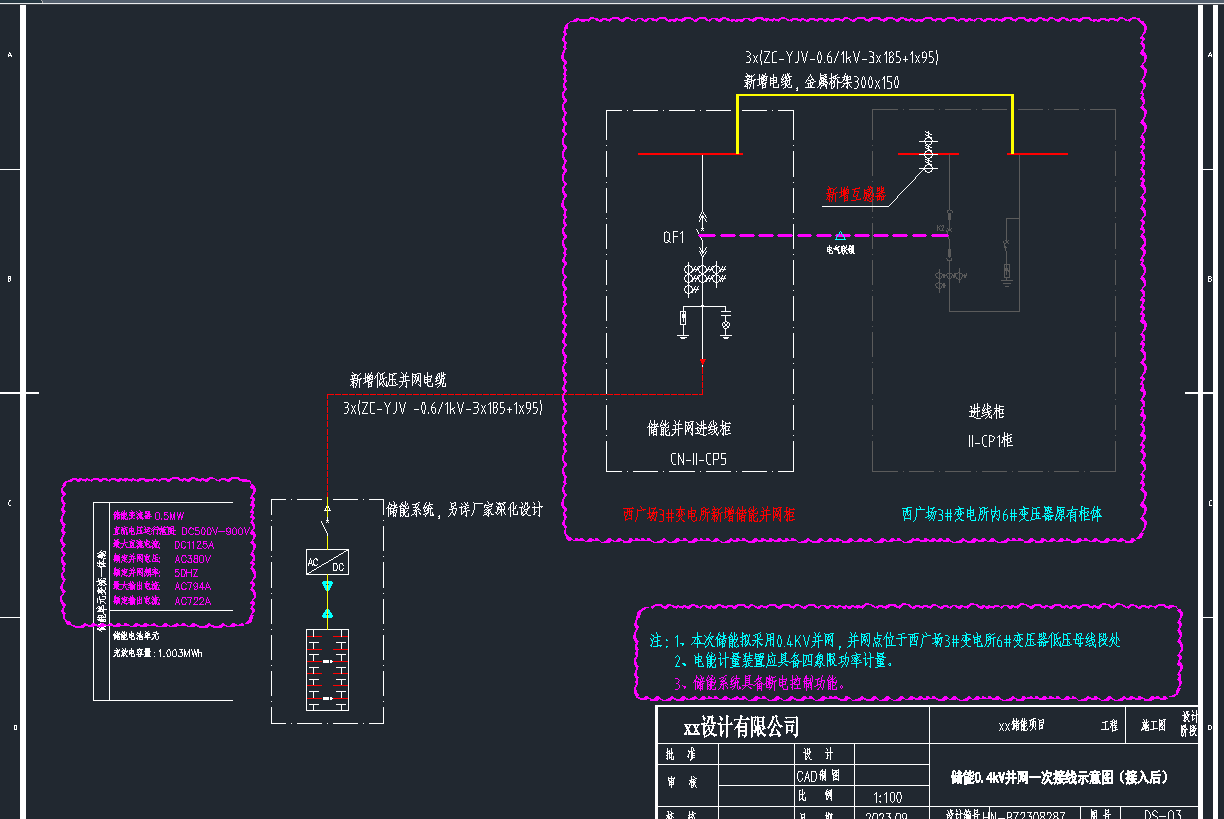Select the yellow cable bridge line
This screenshot has height=819, width=1224.
pos(875,96)
